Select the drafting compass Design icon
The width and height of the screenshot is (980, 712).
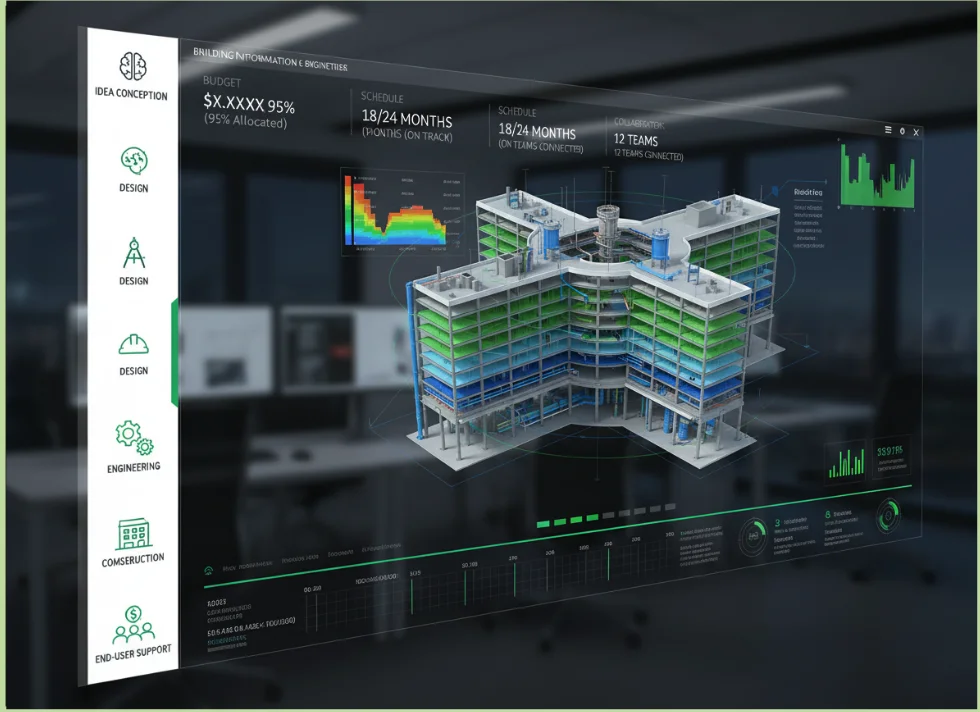coord(133,253)
